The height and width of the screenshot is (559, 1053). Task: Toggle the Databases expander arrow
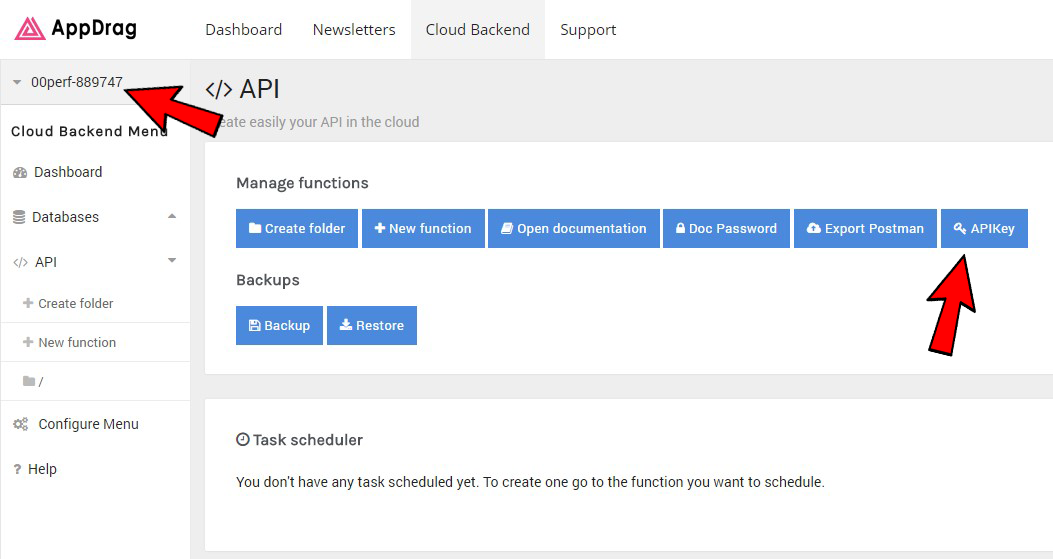pyautogui.click(x=172, y=216)
